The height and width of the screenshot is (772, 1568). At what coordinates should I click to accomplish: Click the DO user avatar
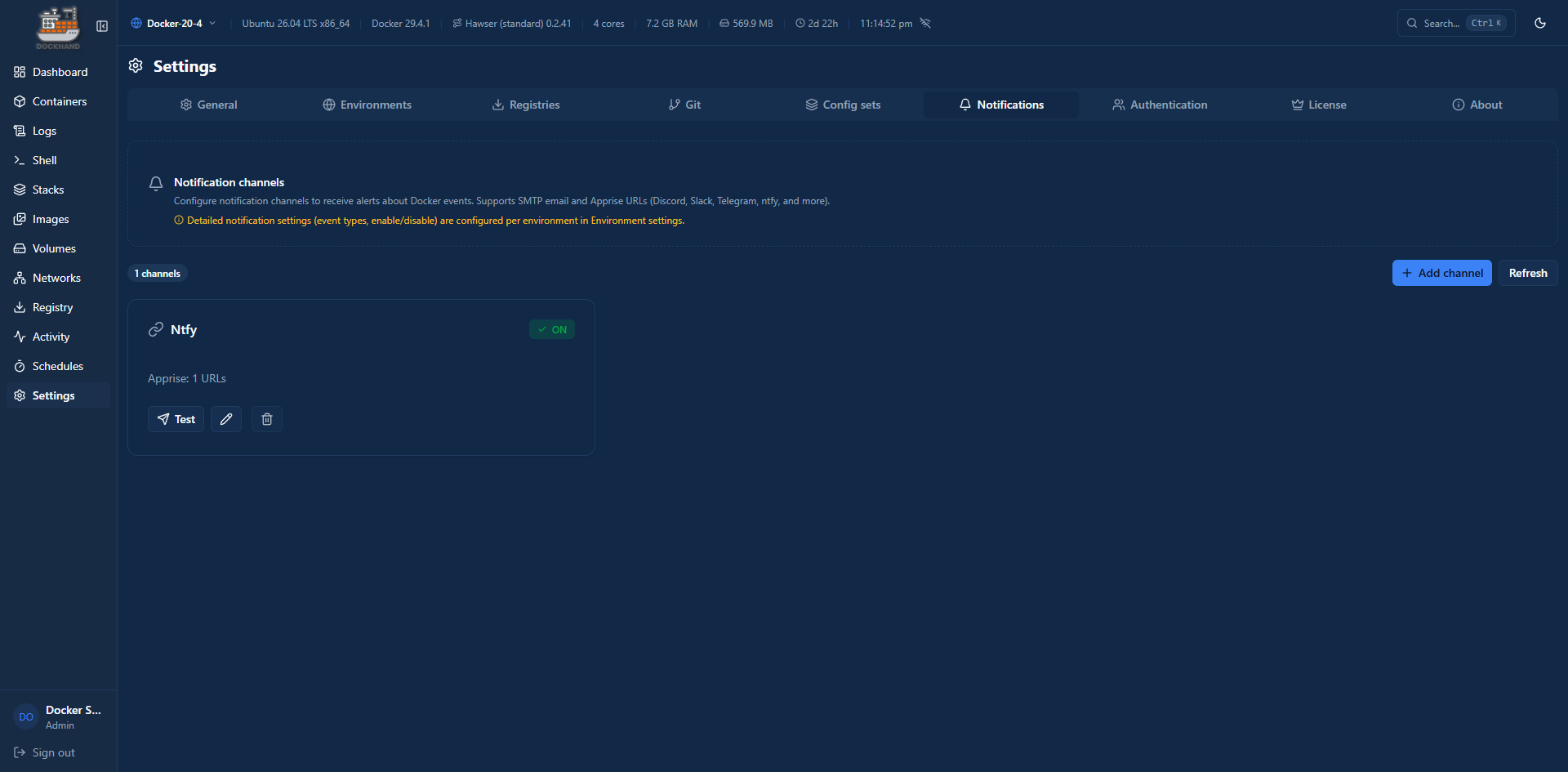click(x=26, y=716)
